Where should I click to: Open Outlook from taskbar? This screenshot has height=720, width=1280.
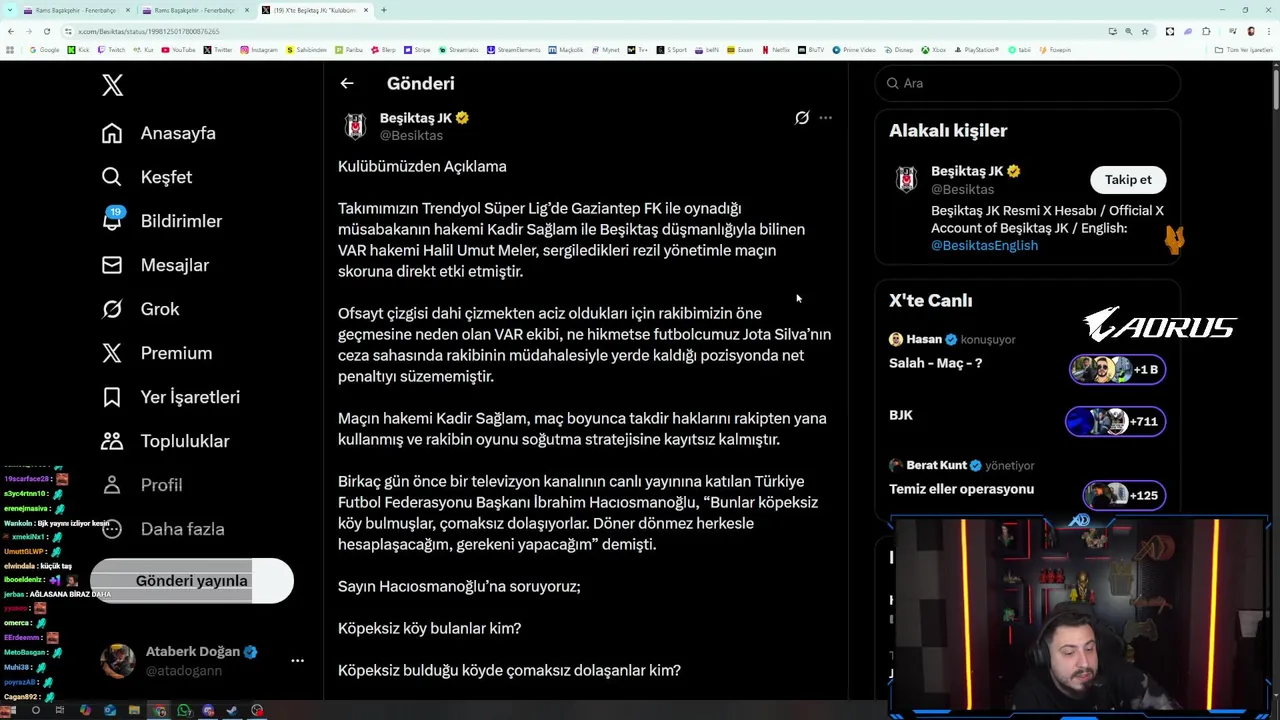point(110,710)
